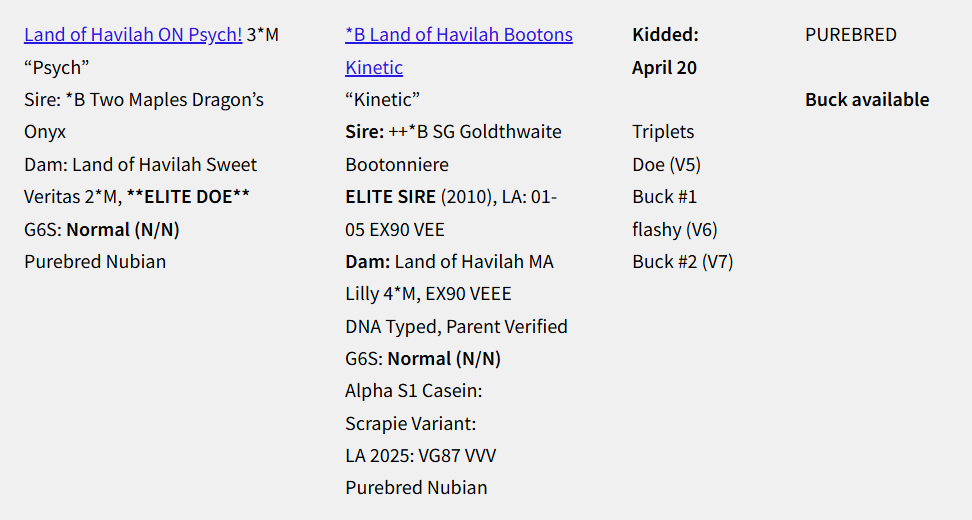Click the Doe (V5) entry
The image size is (972, 520).
click(666, 164)
